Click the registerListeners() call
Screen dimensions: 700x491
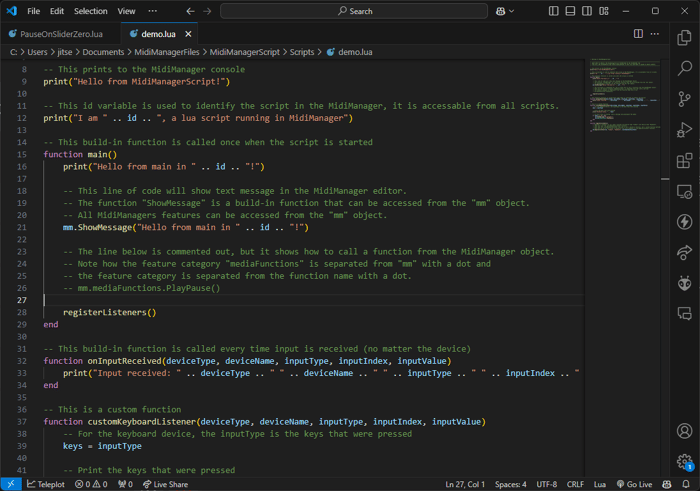(109, 312)
